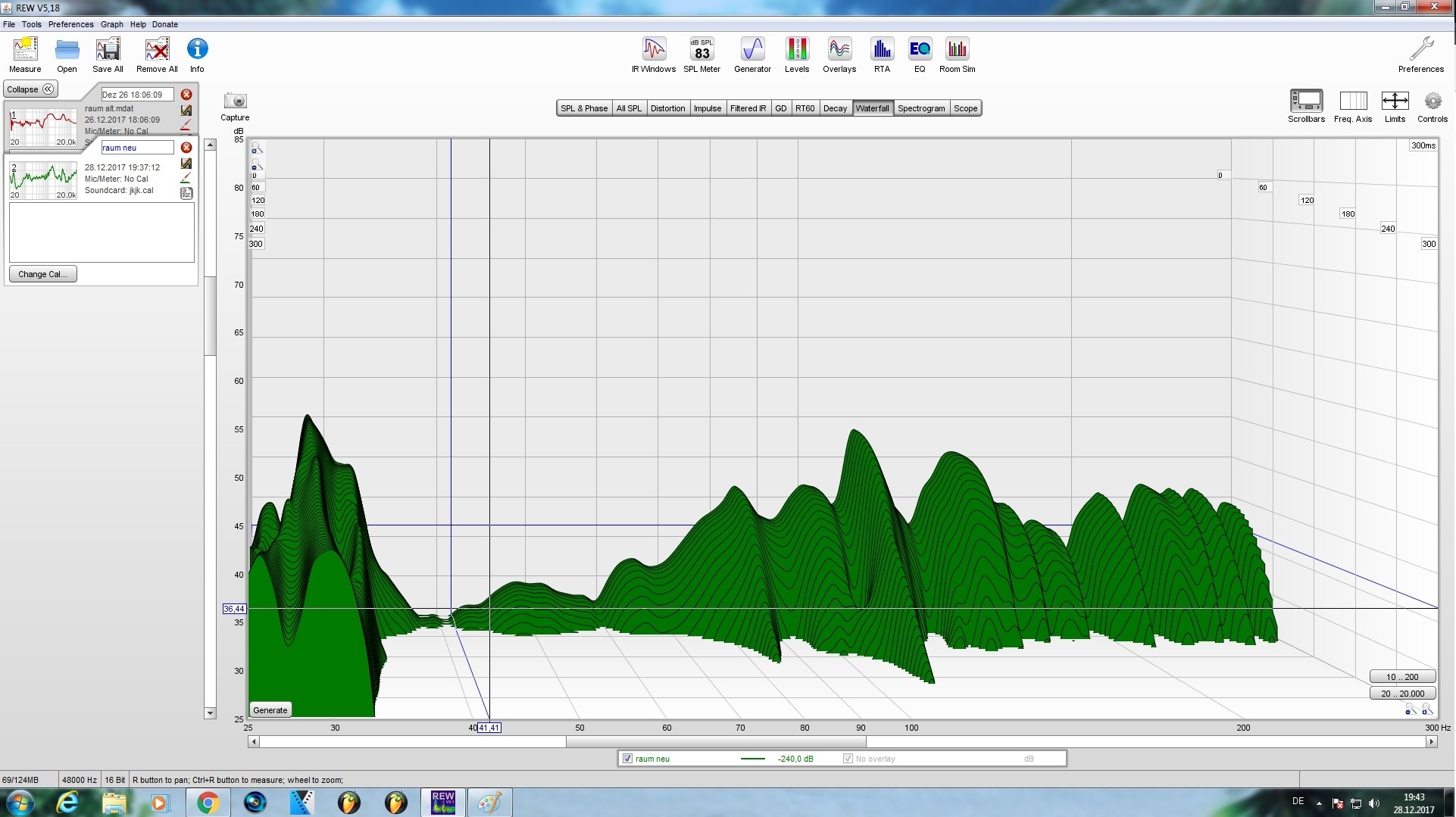
Task: Change trace colour of 'raum alt.mdat' measurement
Action: coord(186,125)
